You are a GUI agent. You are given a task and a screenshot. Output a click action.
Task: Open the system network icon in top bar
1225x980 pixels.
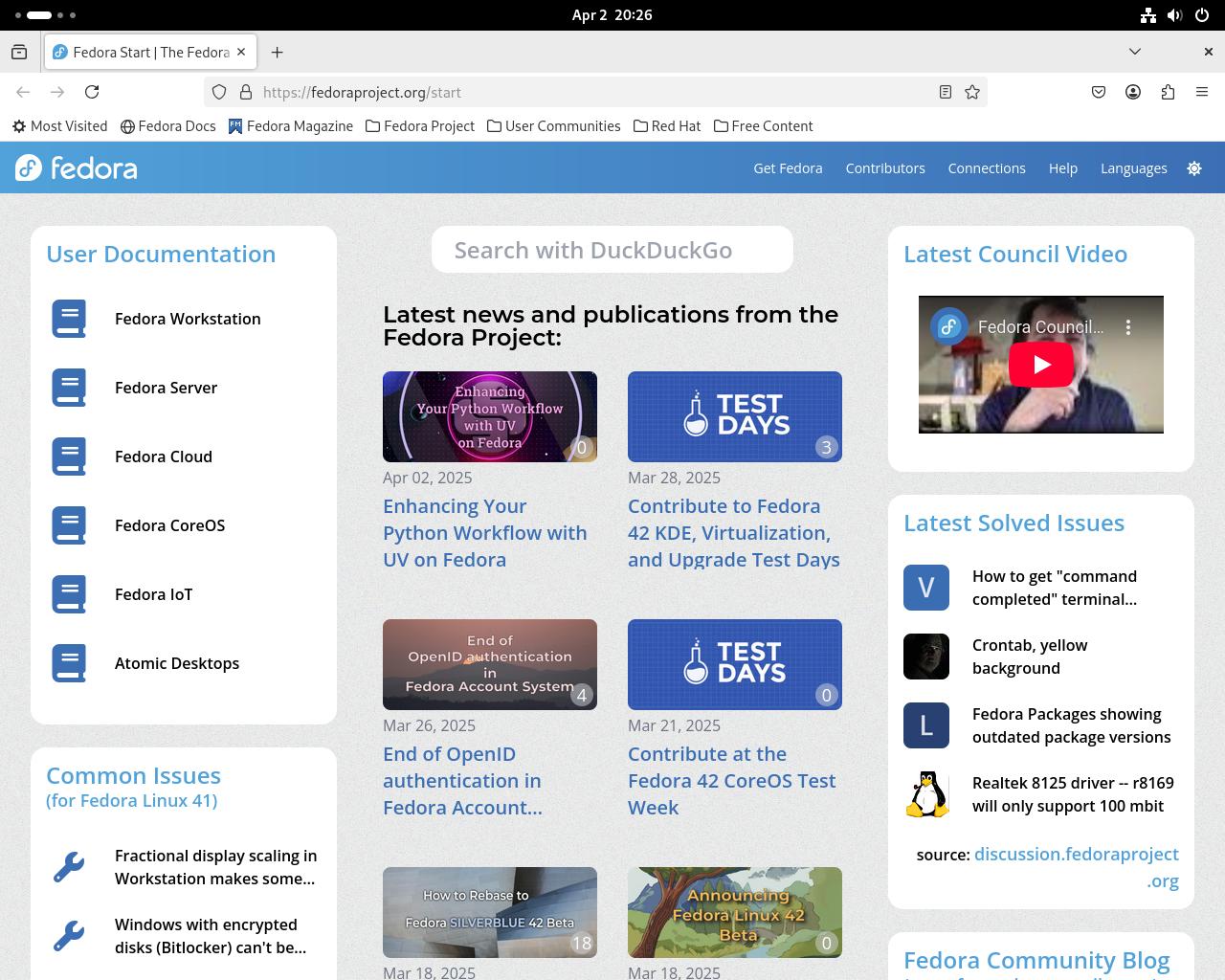(x=1148, y=15)
